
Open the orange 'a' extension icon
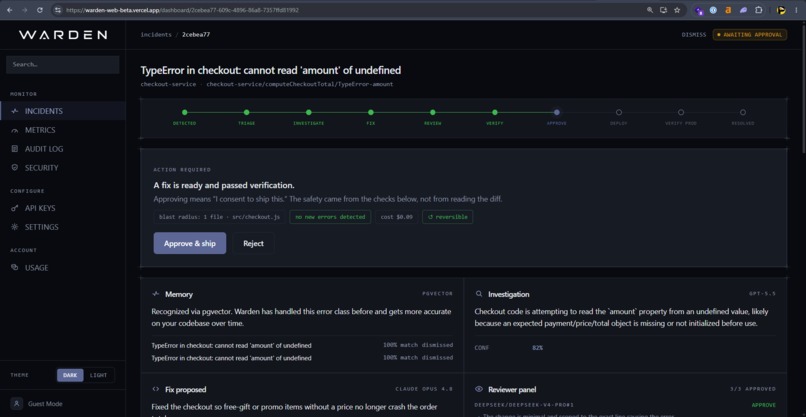click(728, 10)
